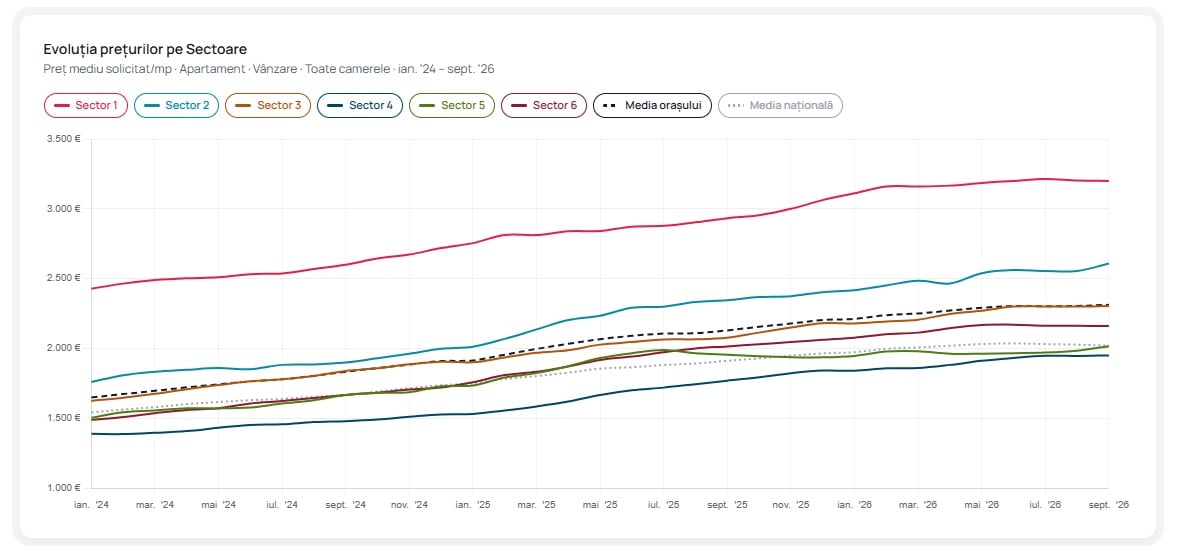Click the ian. '26 x-axis label
Screen dimensions: 1177x552
[x=854, y=505]
